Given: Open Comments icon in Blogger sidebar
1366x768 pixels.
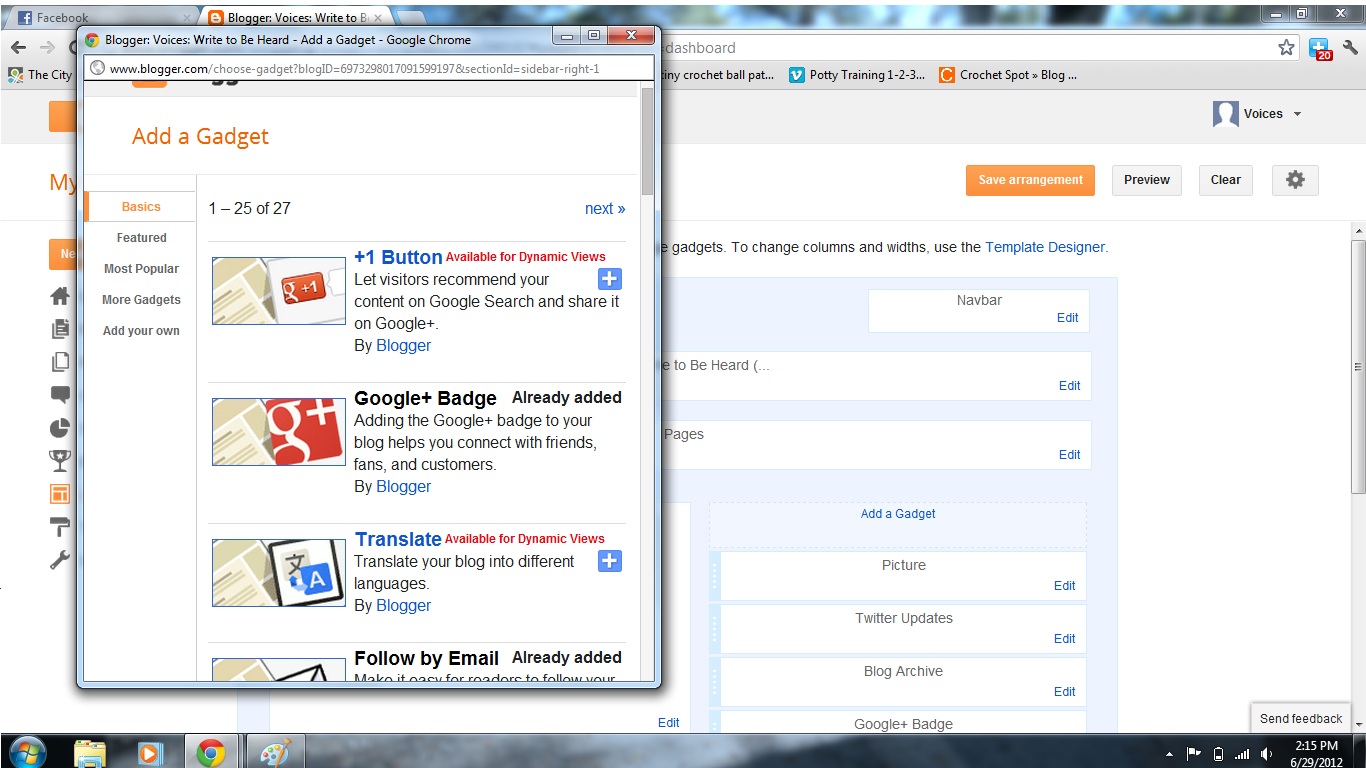Looking at the screenshot, I should pyautogui.click(x=60, y=395).
